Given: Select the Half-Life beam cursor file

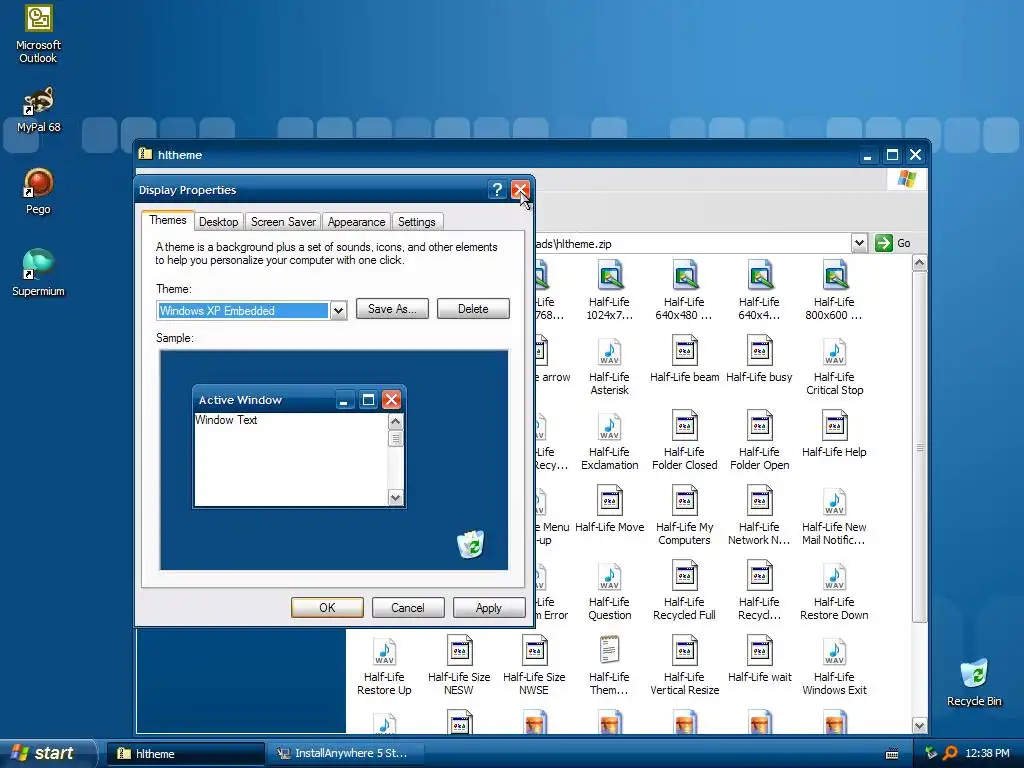Looking at the screenshot, I should tap(684, 359).
